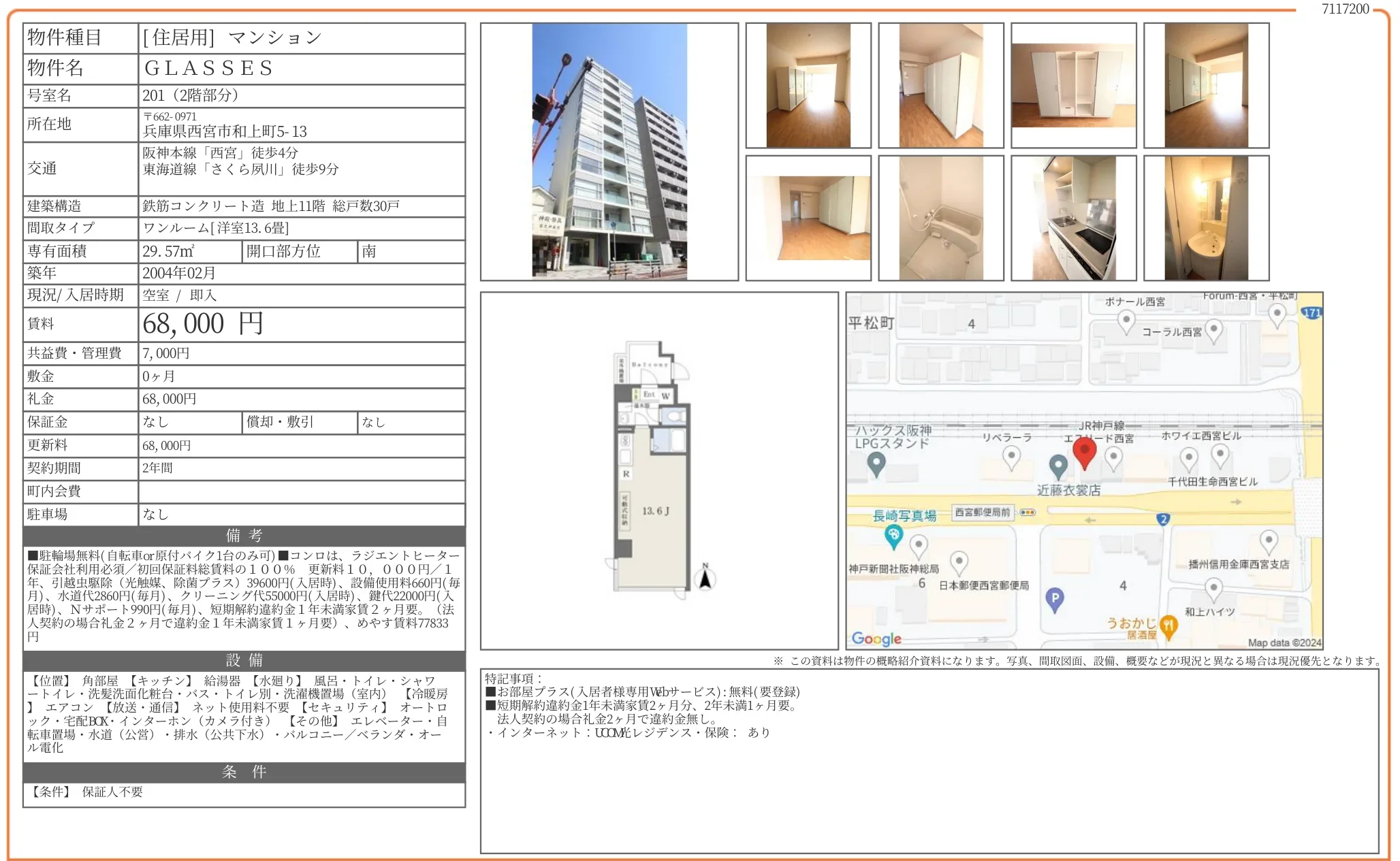The height and width of the screenshot is (861, 1400).
Task: Click the Google logo on map
Action: click(x=876, y=638)
